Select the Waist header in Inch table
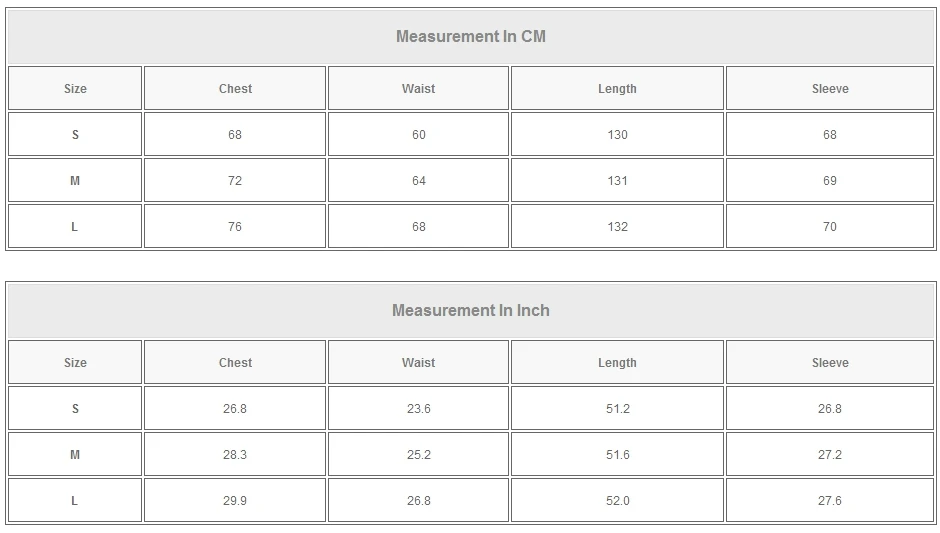The width and height of the screenshot is (940, 533). point(418,363)
